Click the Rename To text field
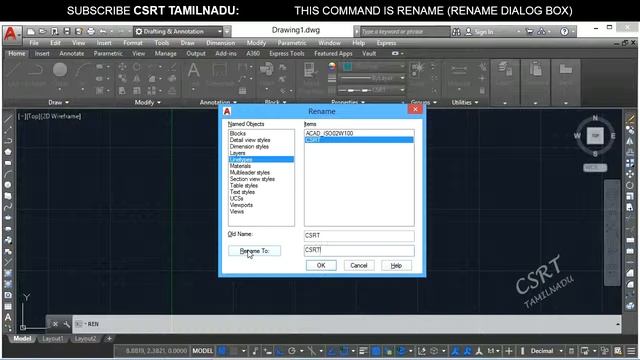This screenshot has width=640, height=360. click(x=359, y=250)
